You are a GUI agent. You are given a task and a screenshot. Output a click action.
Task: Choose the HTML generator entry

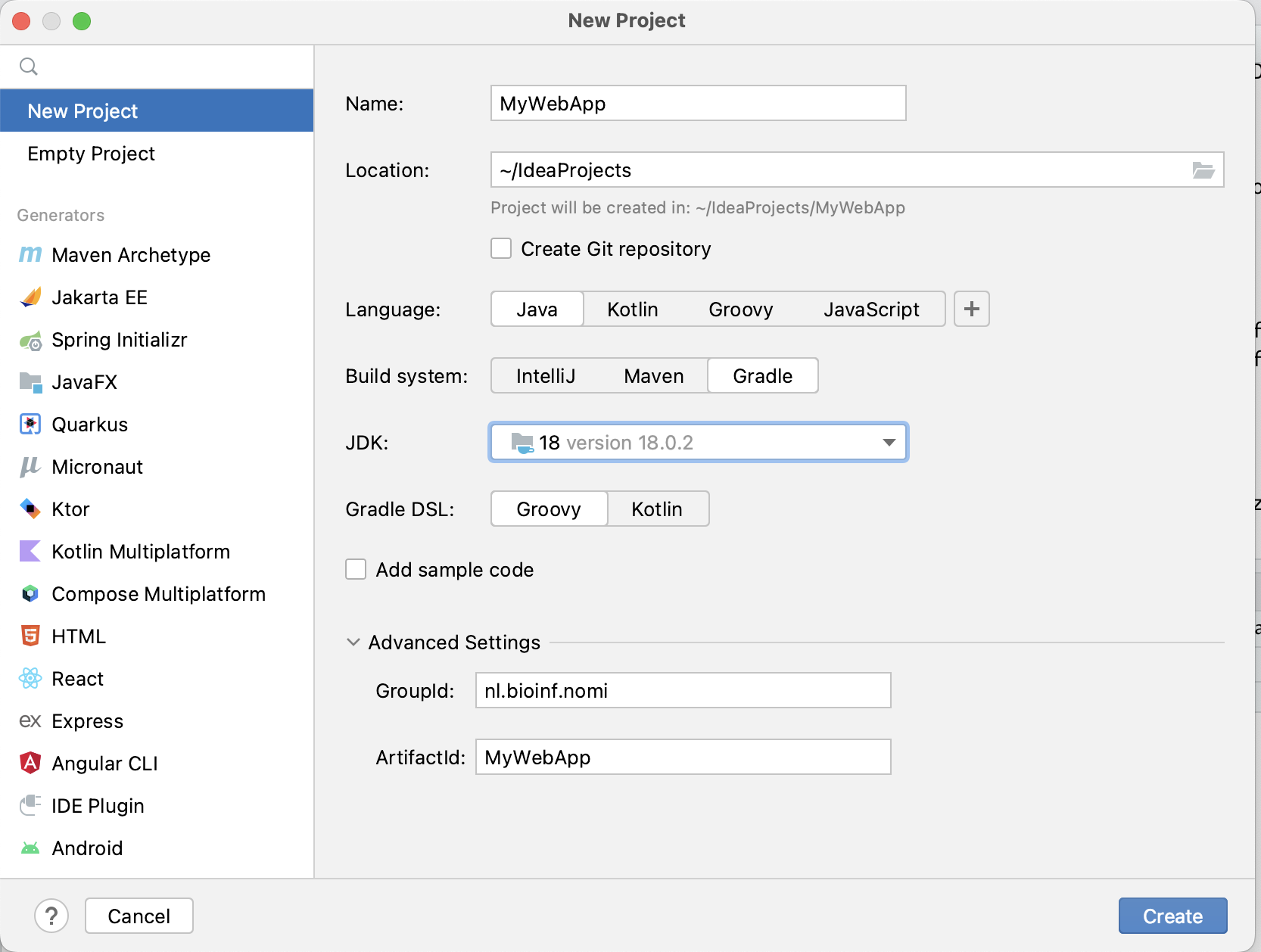[x=157, y=636]
